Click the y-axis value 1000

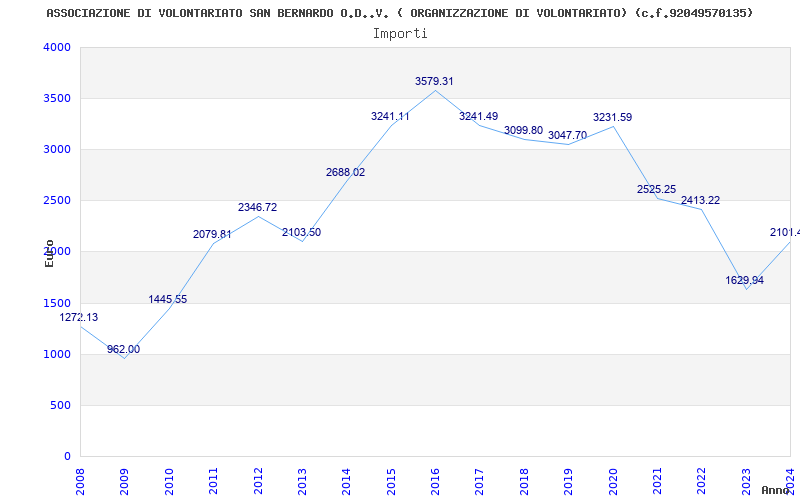[x=57, y=355]
